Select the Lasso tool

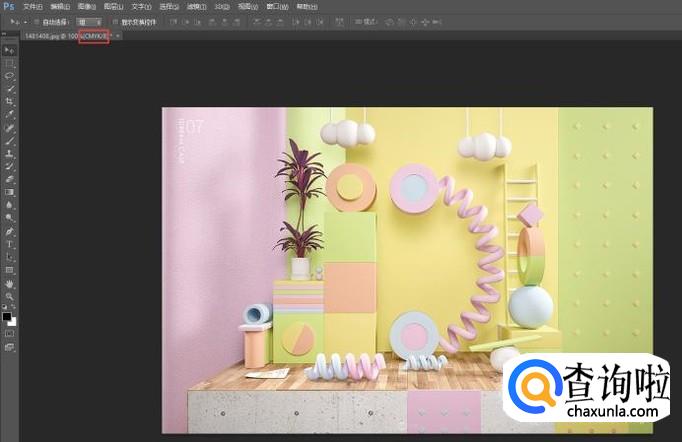[9, 76]
